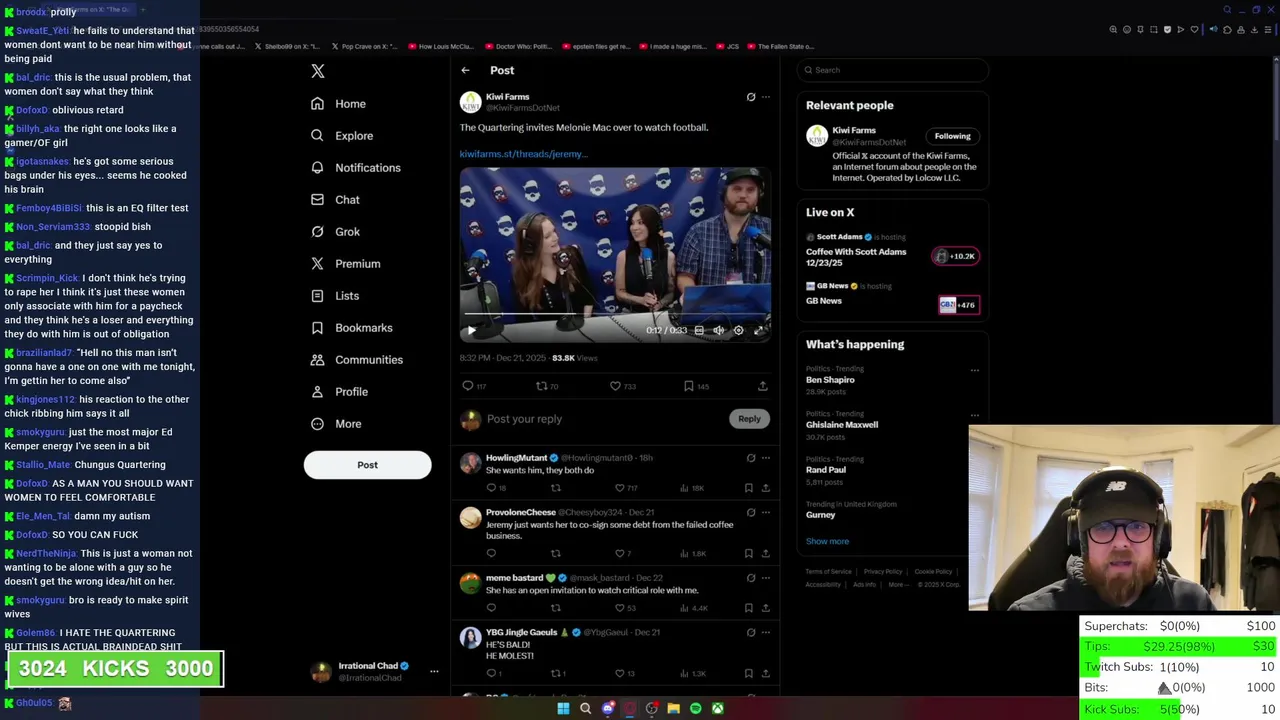The width and height of the screenshot is (1280, 720).
Task: Go back with the post arrow
Action: pyautogui.click(x=465, y=70)
